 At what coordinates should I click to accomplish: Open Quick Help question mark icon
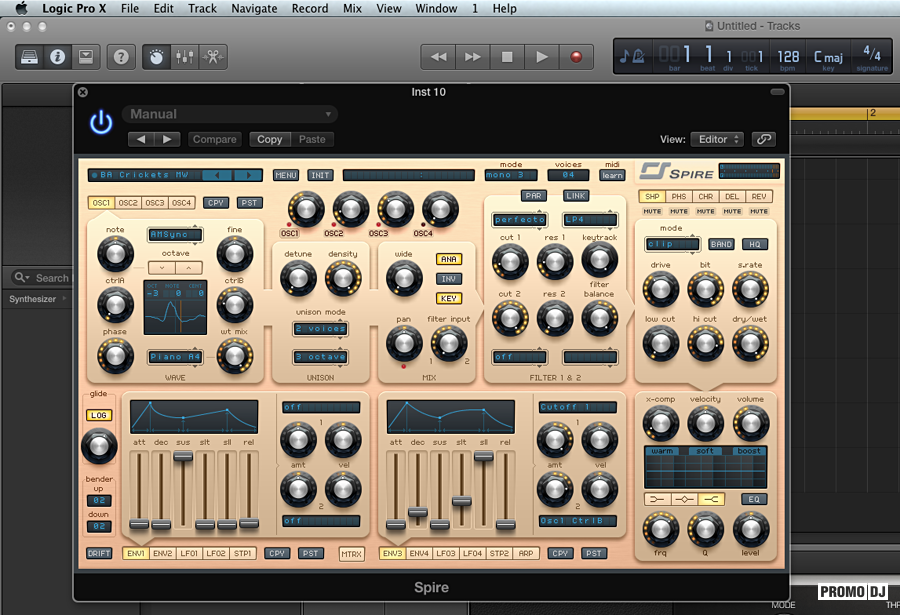pyautogui.click(x=121, y=57)
